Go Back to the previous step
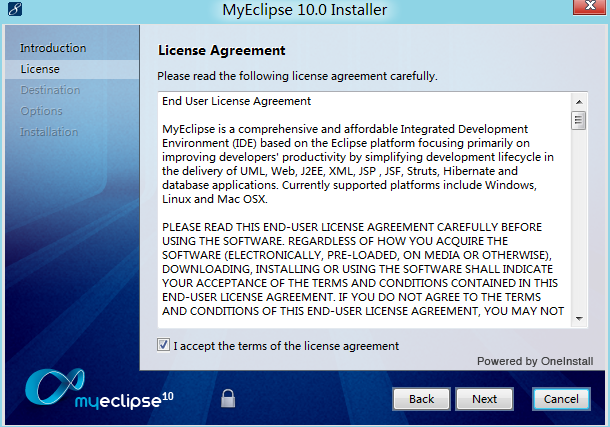The image size is (610, 427). coord(421,399)
